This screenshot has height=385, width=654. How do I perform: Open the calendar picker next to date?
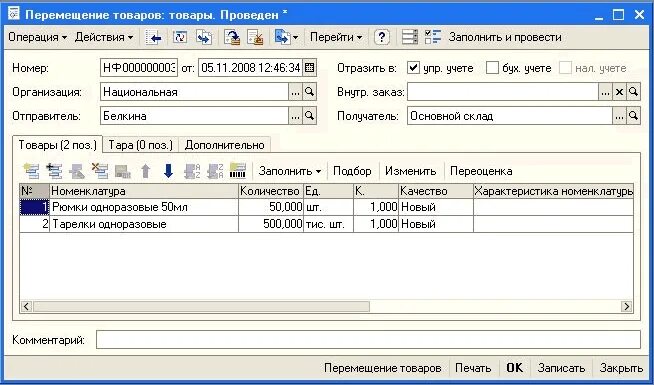[309, 68]
